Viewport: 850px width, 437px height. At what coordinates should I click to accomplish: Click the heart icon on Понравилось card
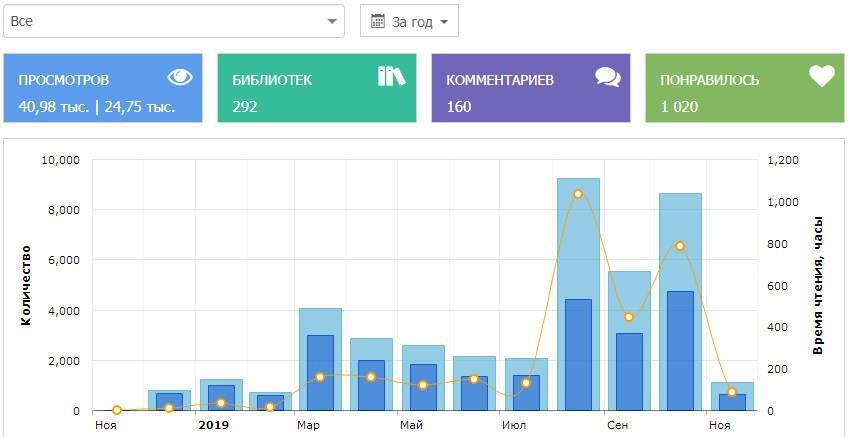[x=821, y=77]
